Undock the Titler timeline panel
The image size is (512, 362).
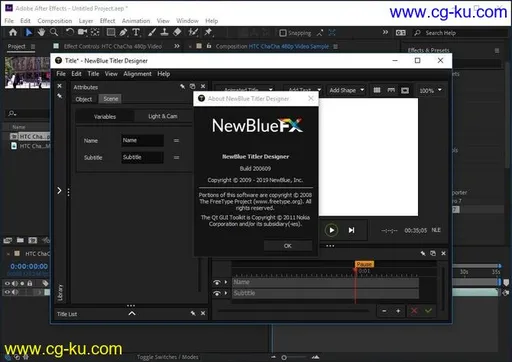(x=433, y=253)
